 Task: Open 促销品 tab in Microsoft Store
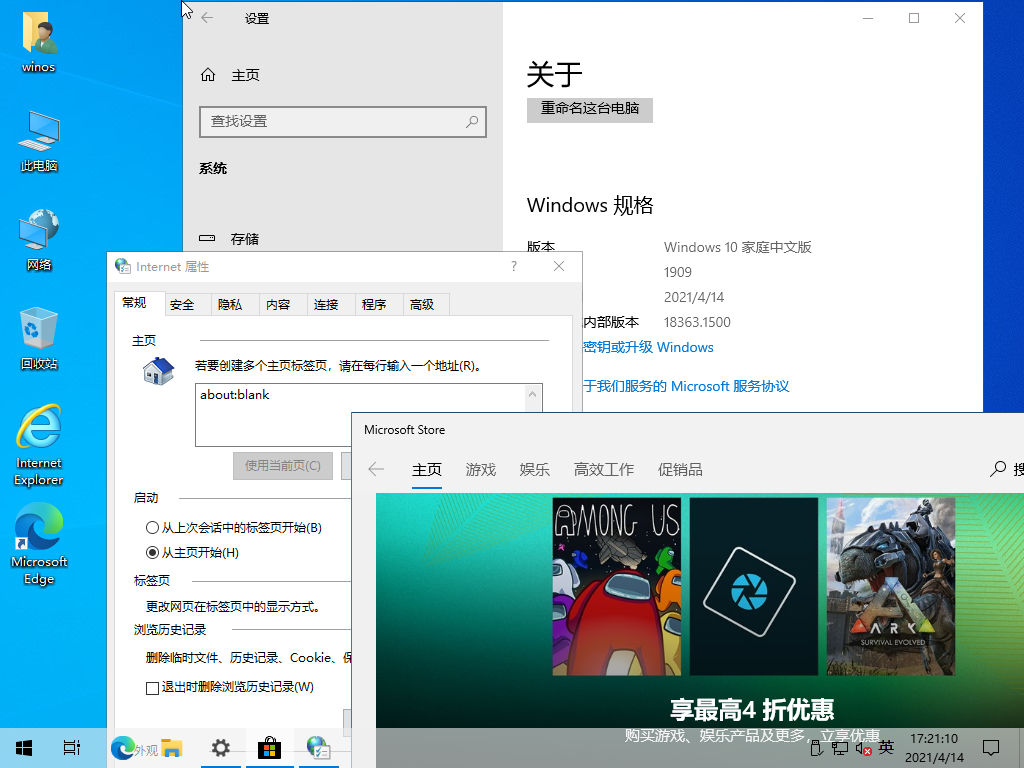tap(680, 470)
